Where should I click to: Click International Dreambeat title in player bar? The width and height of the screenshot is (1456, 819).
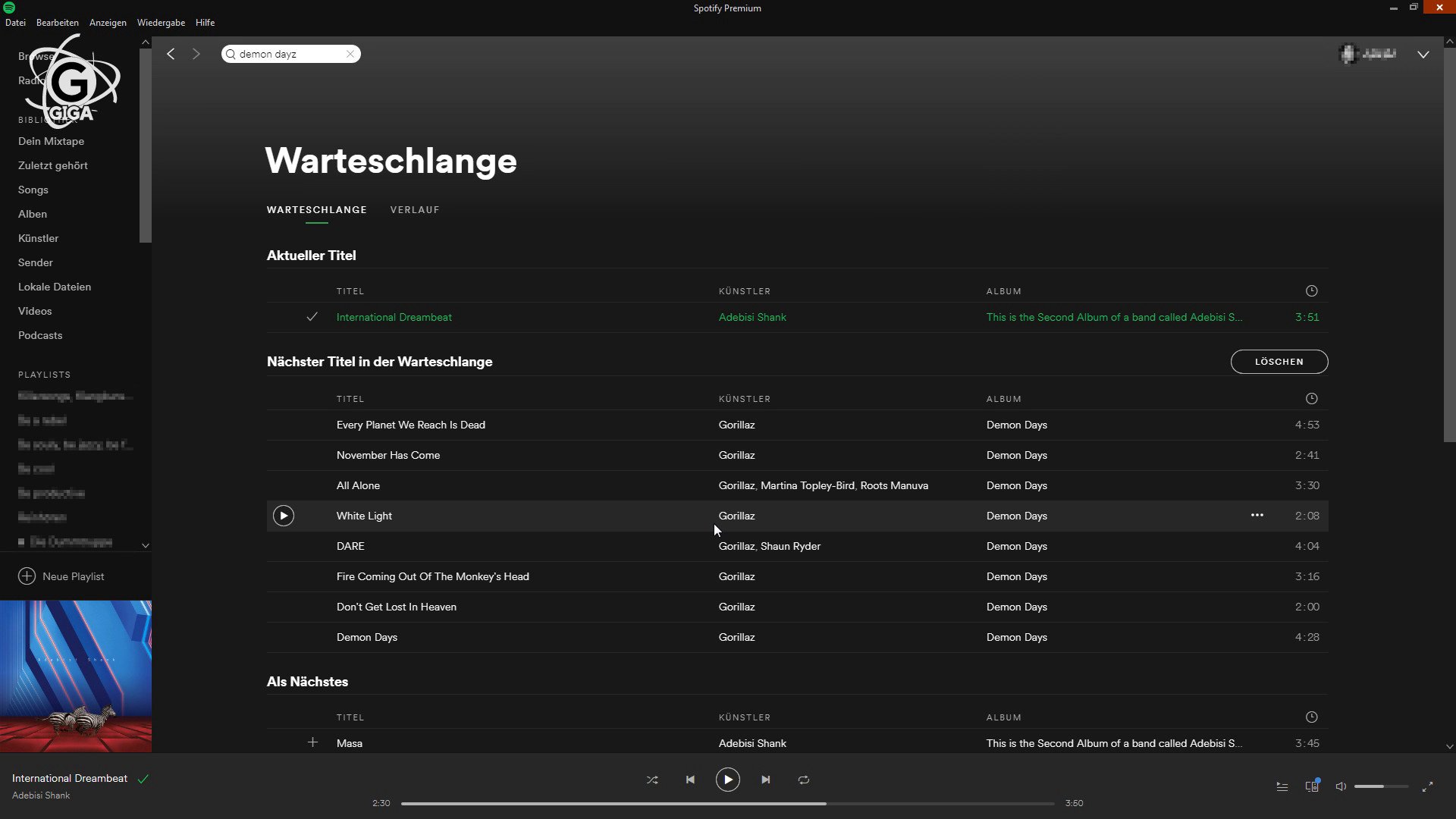(x=70, y=778)
